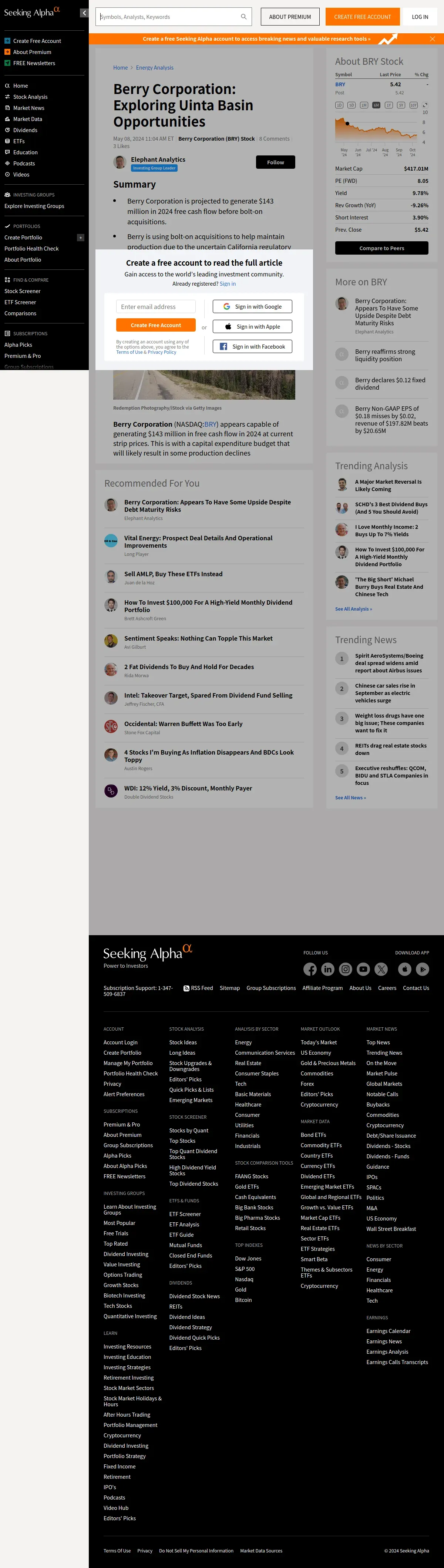Screen dimensions: 444x1568
Task: Open 'Vital Energy: Prospect Deal Details' article
Action: pos(198,542)
